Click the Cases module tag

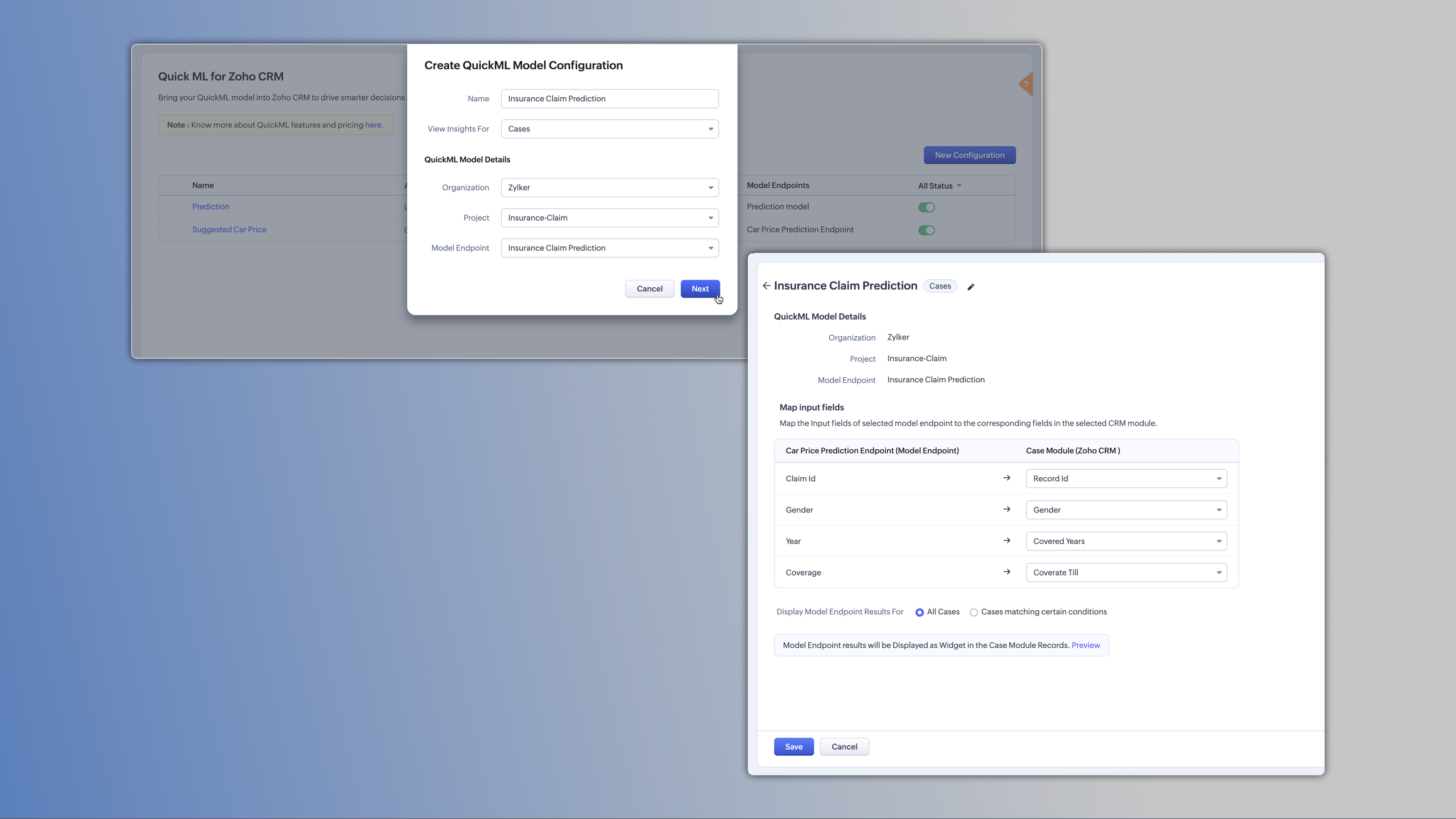pos(940,286)
